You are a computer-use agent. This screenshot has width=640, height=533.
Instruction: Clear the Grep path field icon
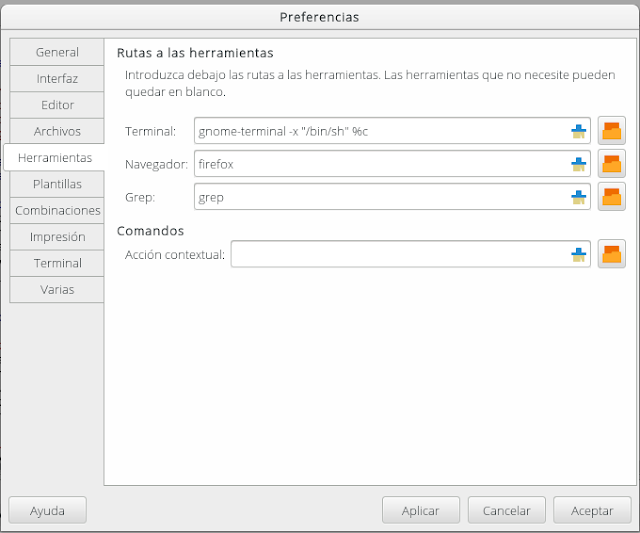coord(577,197)
